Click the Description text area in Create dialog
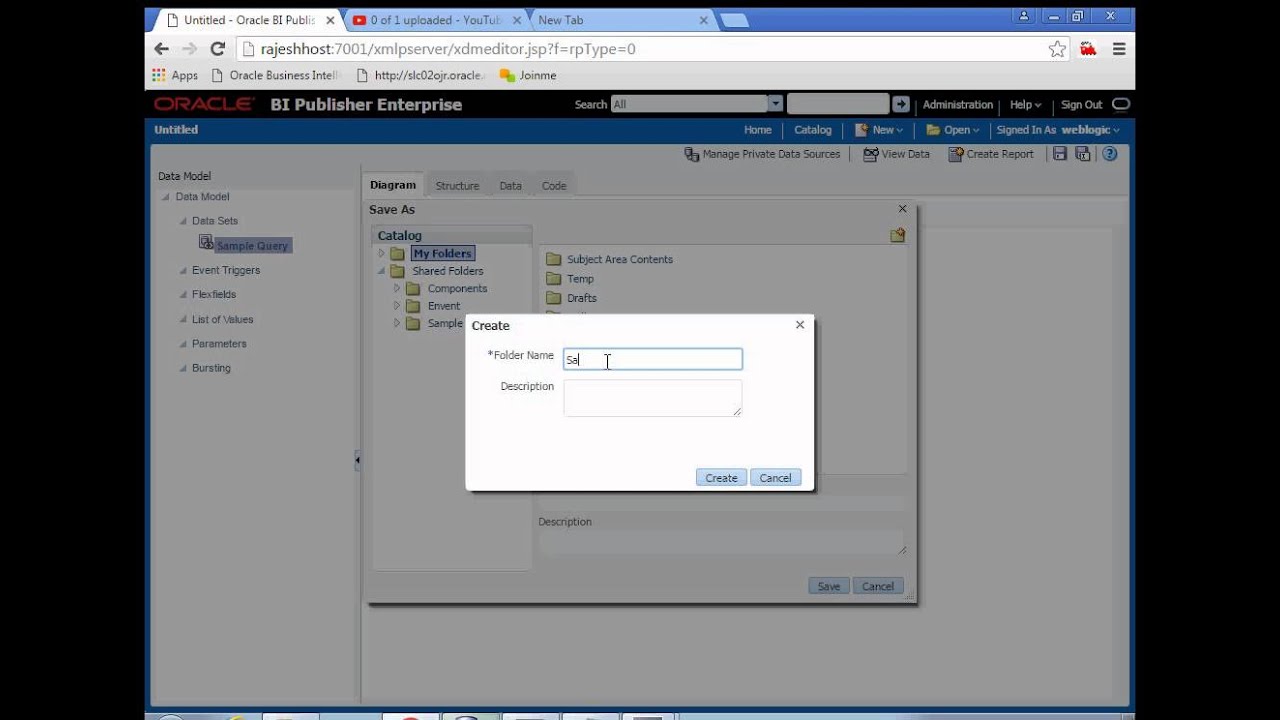The image size is (1280, 720). pyautogui.click(x=653, y=398)
